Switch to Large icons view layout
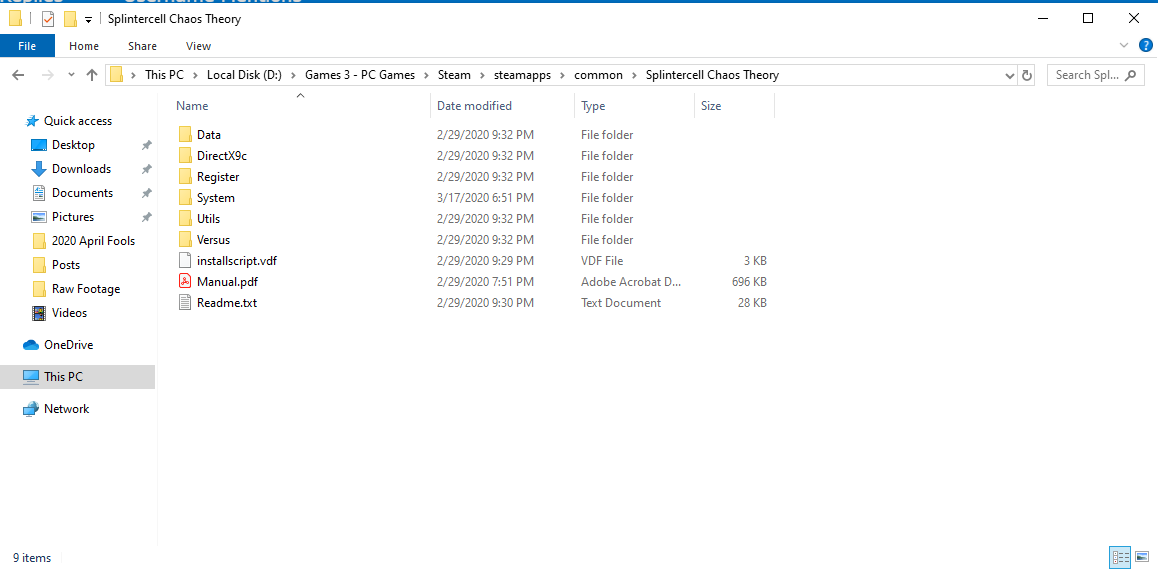This screenshot has width=1158, height=569. pos(1142,557)
